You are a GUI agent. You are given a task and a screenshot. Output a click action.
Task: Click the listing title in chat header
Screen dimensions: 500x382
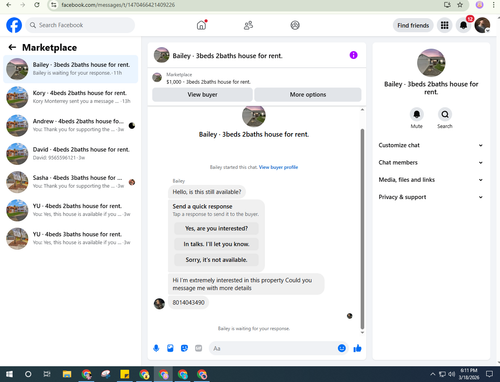[227, 56]
